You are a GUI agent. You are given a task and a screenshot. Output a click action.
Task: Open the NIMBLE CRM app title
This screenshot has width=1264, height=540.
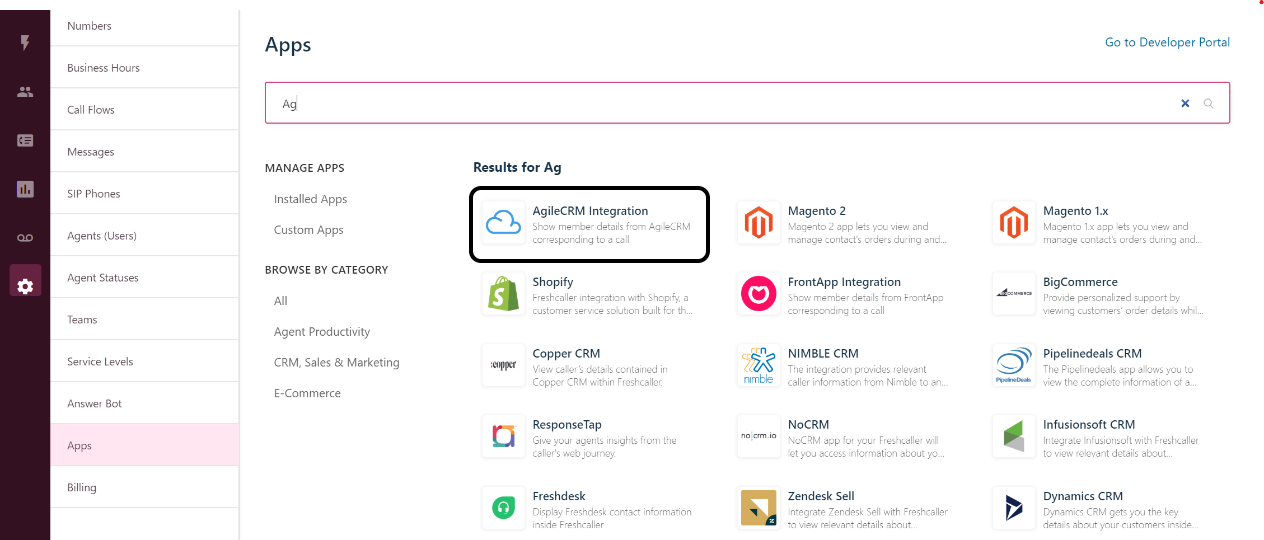pyautogui.click(x=823, y=353)
